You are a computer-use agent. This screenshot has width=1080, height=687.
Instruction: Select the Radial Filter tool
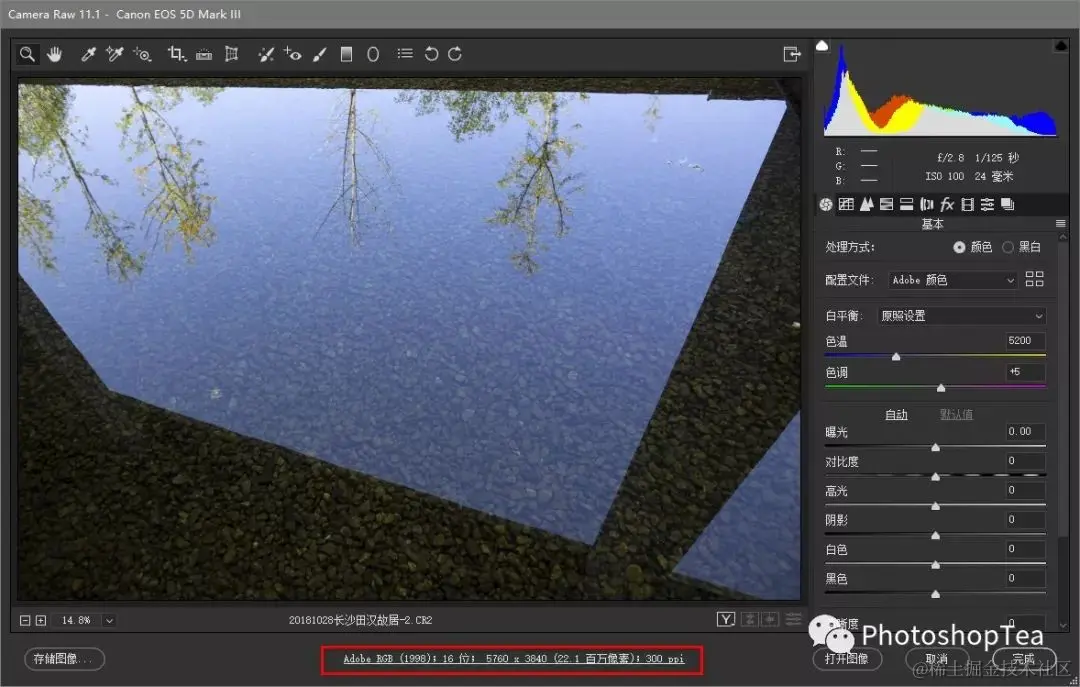(373, 54)
